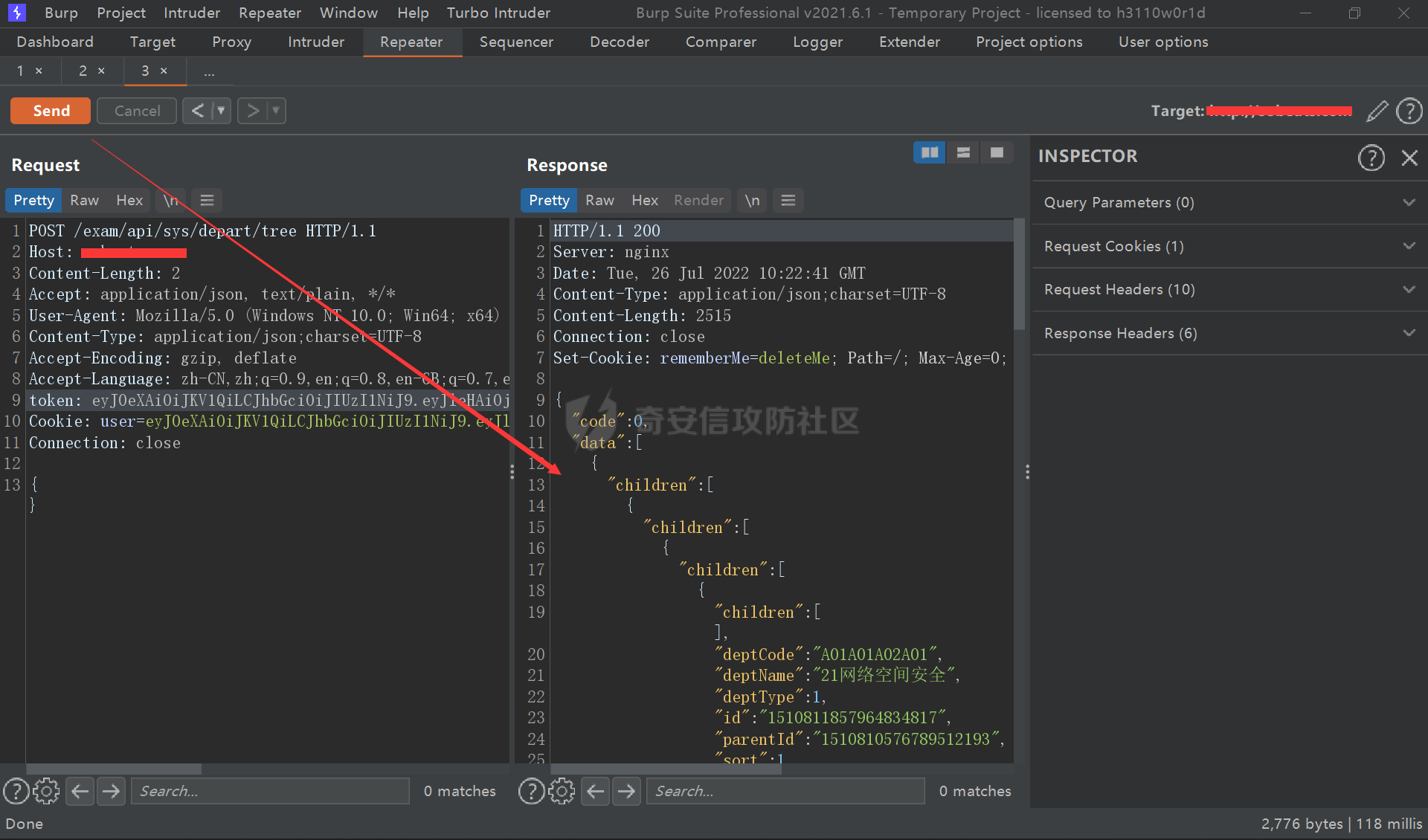Focus the response Search field
This screenshot has width=1428, height=840.
tap(785, 791)
